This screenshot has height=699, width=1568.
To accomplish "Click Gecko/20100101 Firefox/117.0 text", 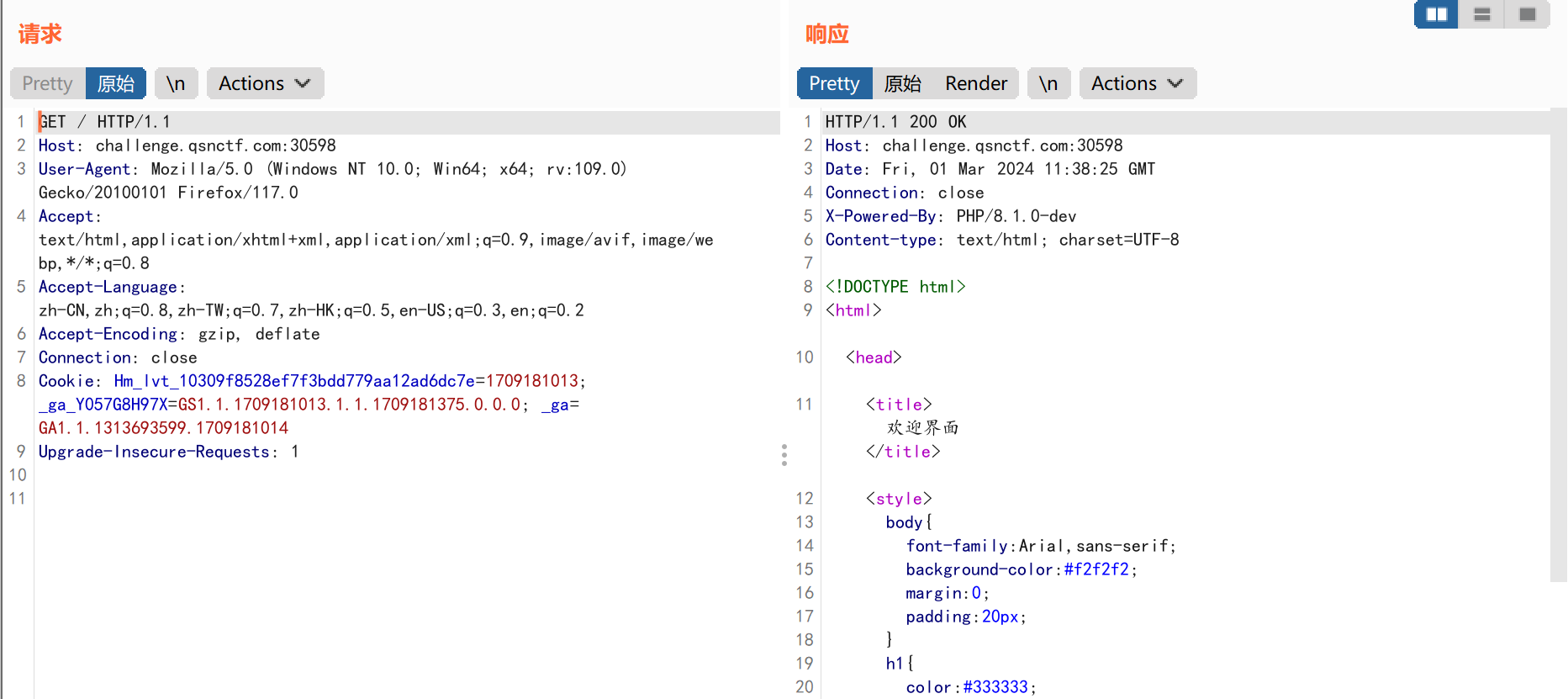I will click(168, 193).
